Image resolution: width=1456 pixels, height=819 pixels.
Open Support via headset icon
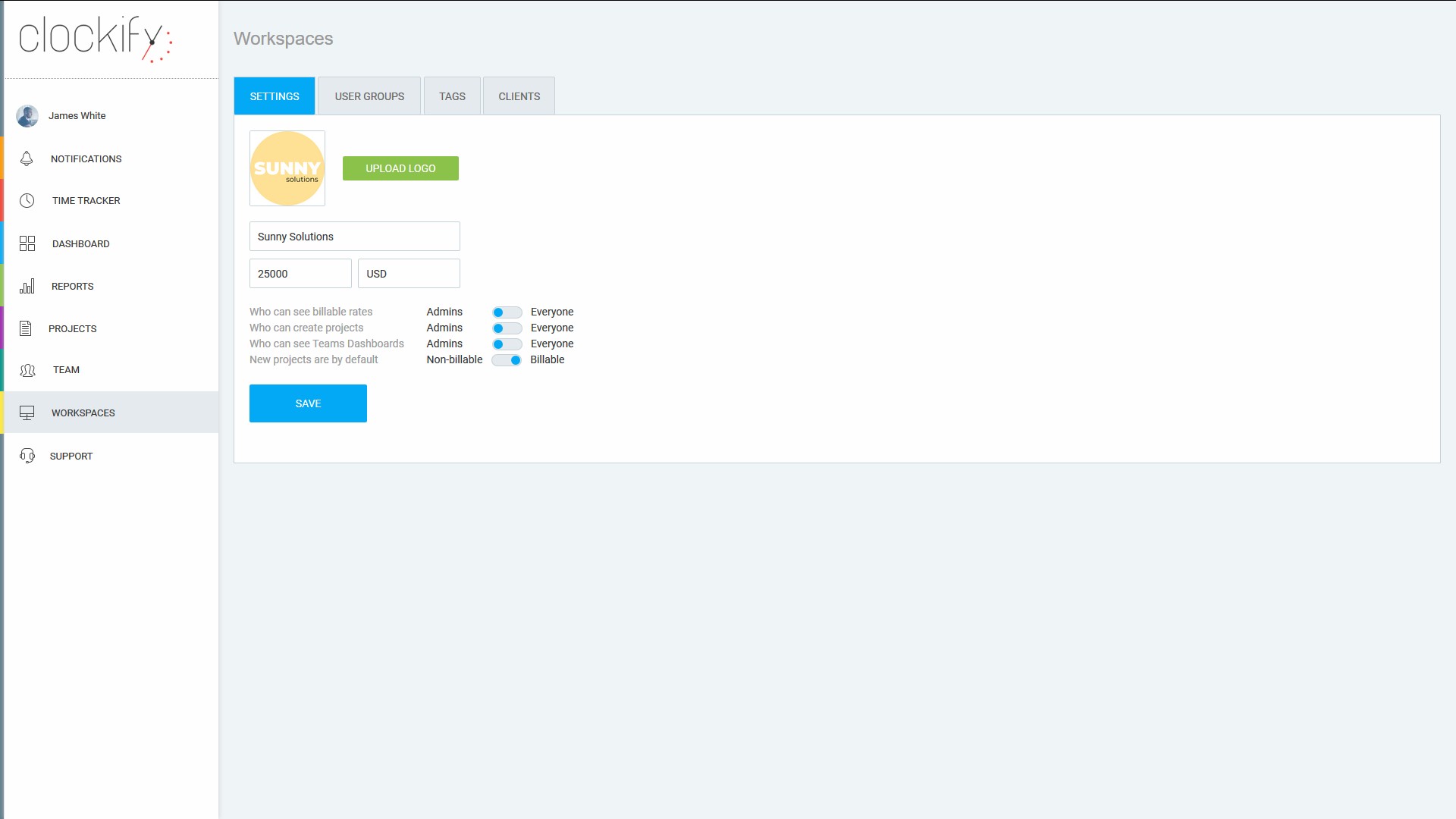27,456
